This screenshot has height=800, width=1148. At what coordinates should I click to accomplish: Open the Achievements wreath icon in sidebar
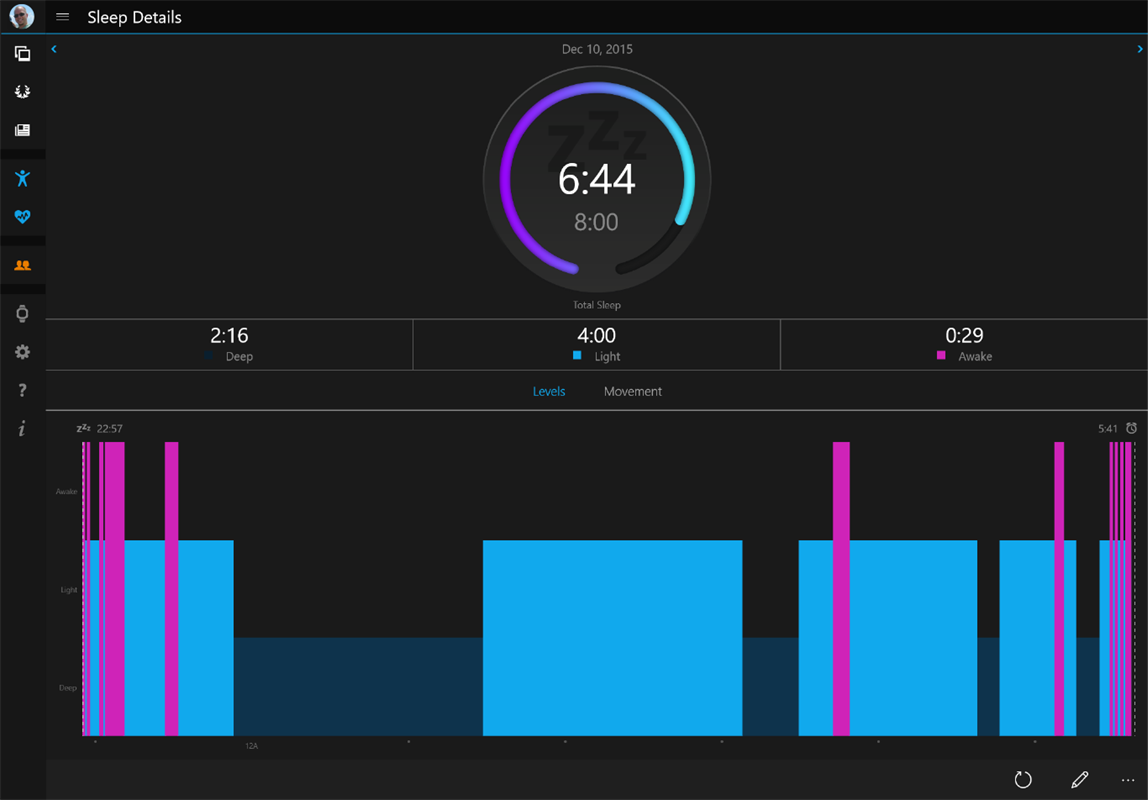tap(22, 91)
